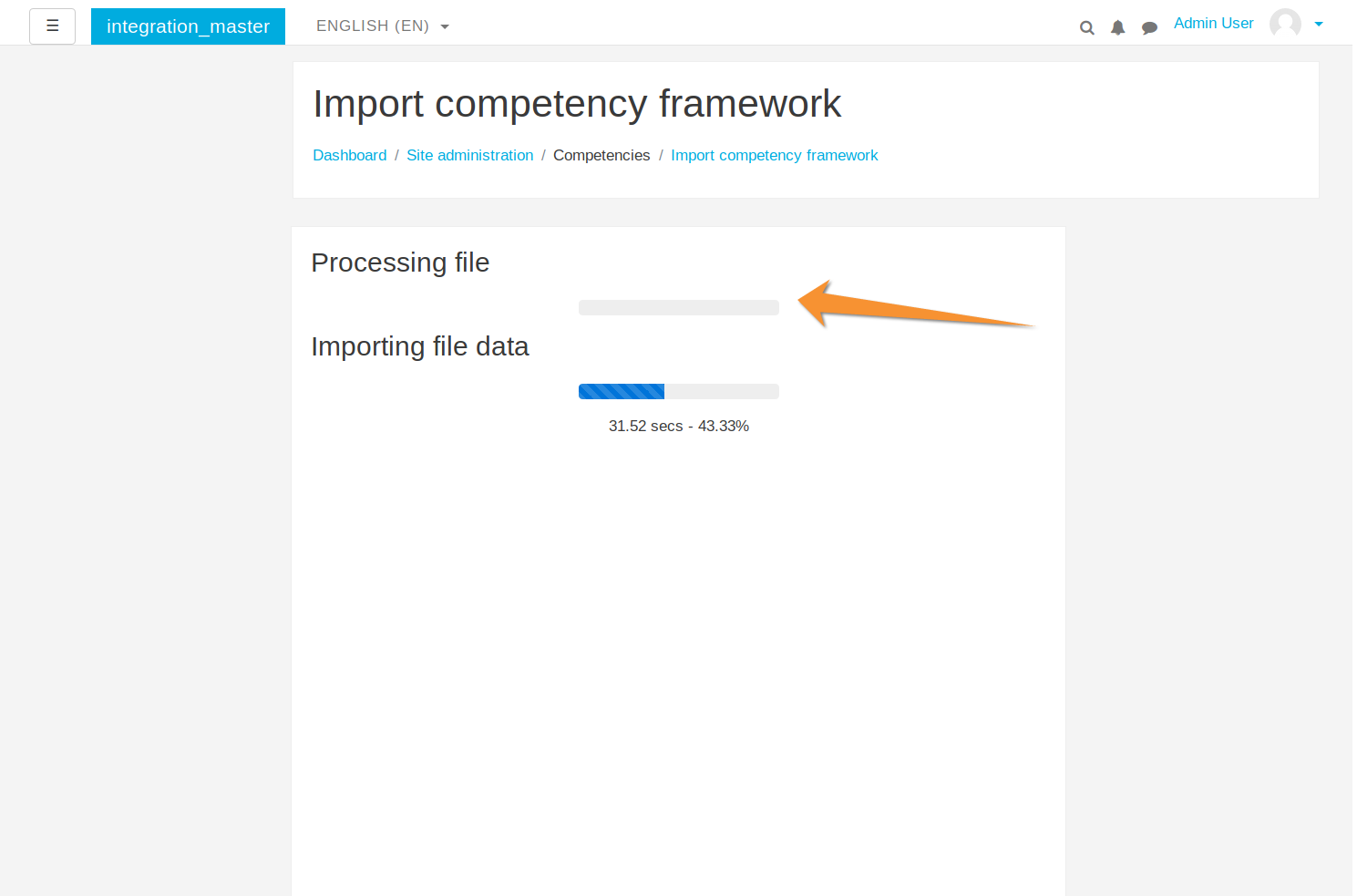1357x896 pixels.
Task: Click the Processing file heading
Action: pyautogui.click(x=400, y=263)
